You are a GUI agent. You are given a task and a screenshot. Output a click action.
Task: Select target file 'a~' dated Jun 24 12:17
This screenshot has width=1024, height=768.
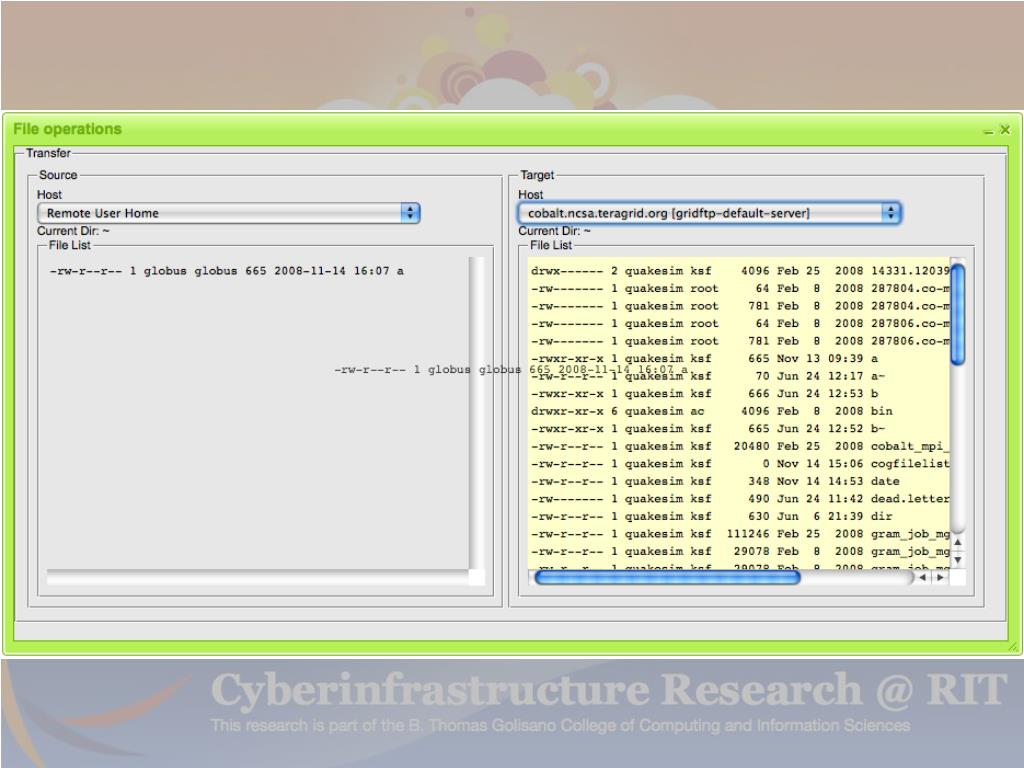[739, 376]
